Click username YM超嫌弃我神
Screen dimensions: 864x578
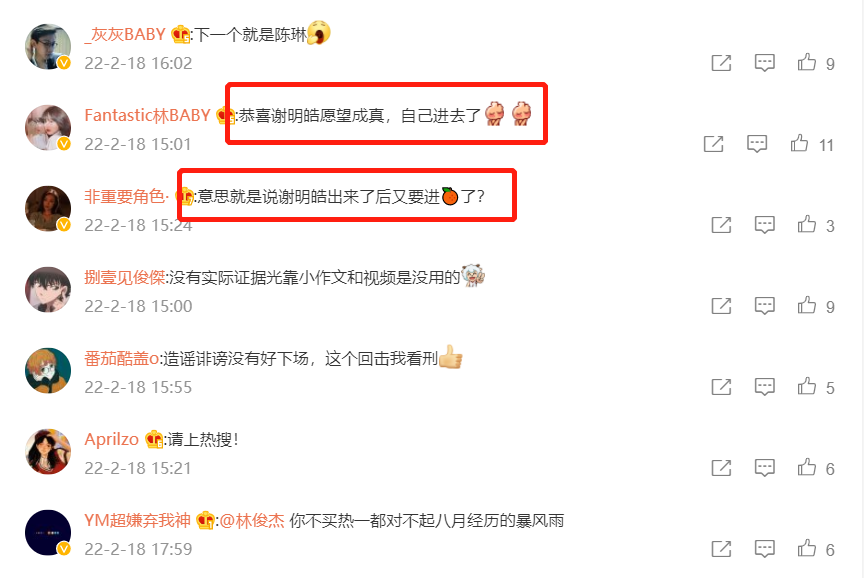coord(137,520)
